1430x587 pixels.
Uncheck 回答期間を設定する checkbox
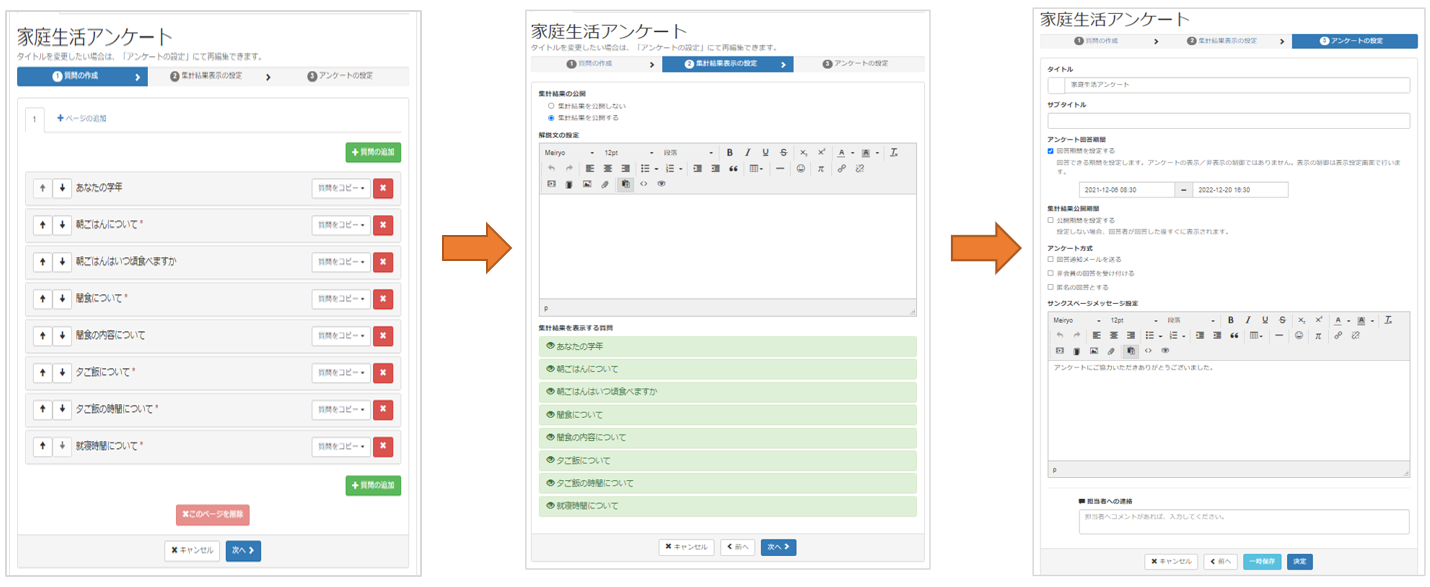click(1050, 151)
